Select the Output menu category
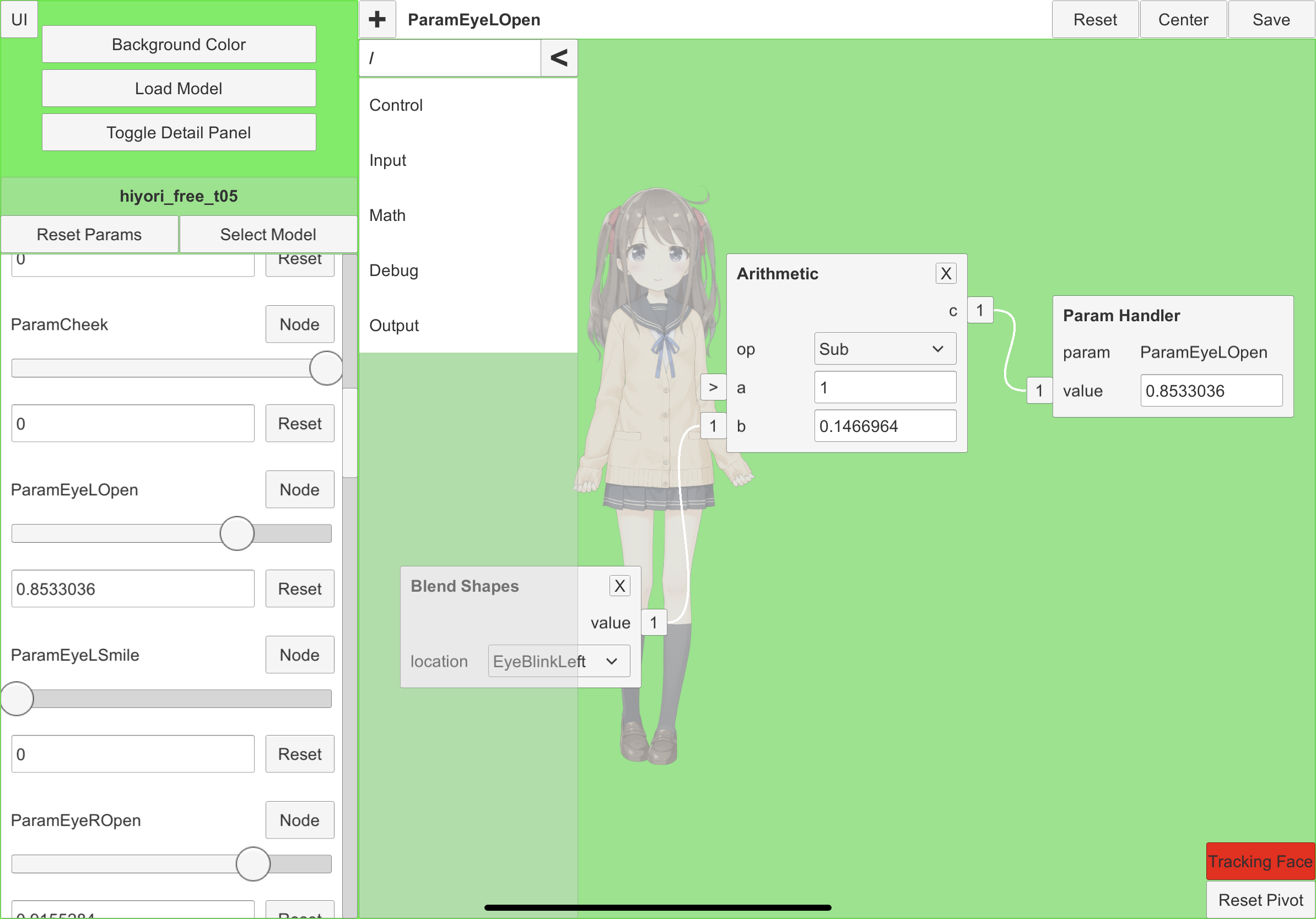The height and width of the screenshot is (919, 1316). 394,326
